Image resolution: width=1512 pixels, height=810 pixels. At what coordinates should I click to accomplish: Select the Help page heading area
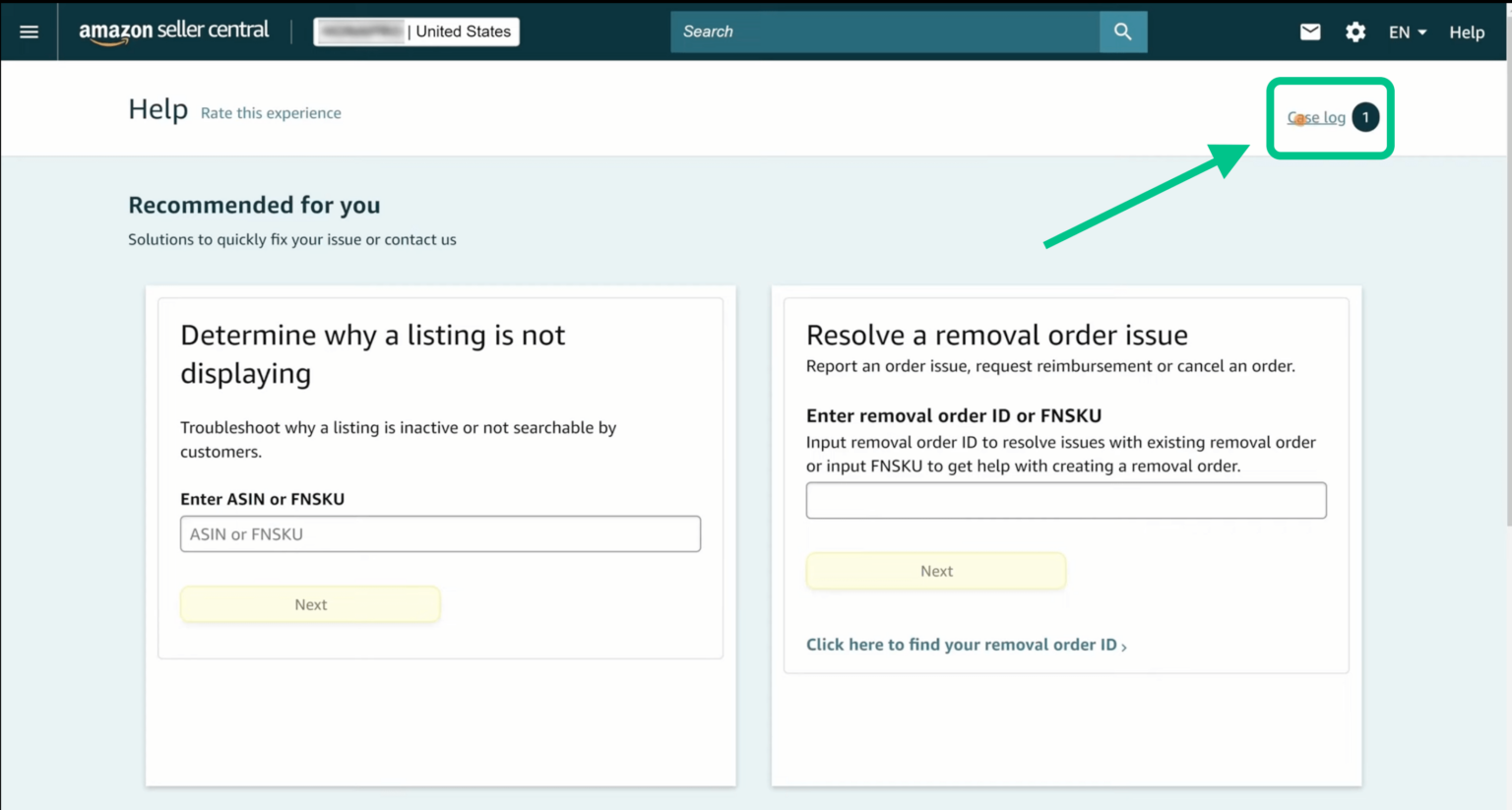157,108
